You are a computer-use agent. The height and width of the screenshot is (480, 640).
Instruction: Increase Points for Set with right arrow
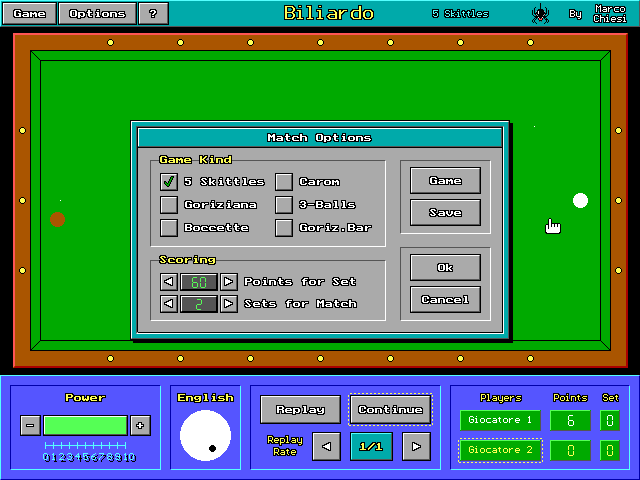229,282
